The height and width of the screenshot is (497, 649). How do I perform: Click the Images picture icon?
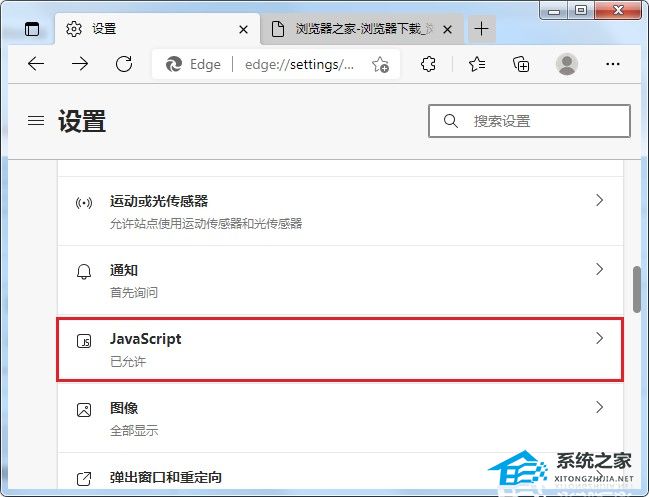pyautogui.click(x=84, y=410)
